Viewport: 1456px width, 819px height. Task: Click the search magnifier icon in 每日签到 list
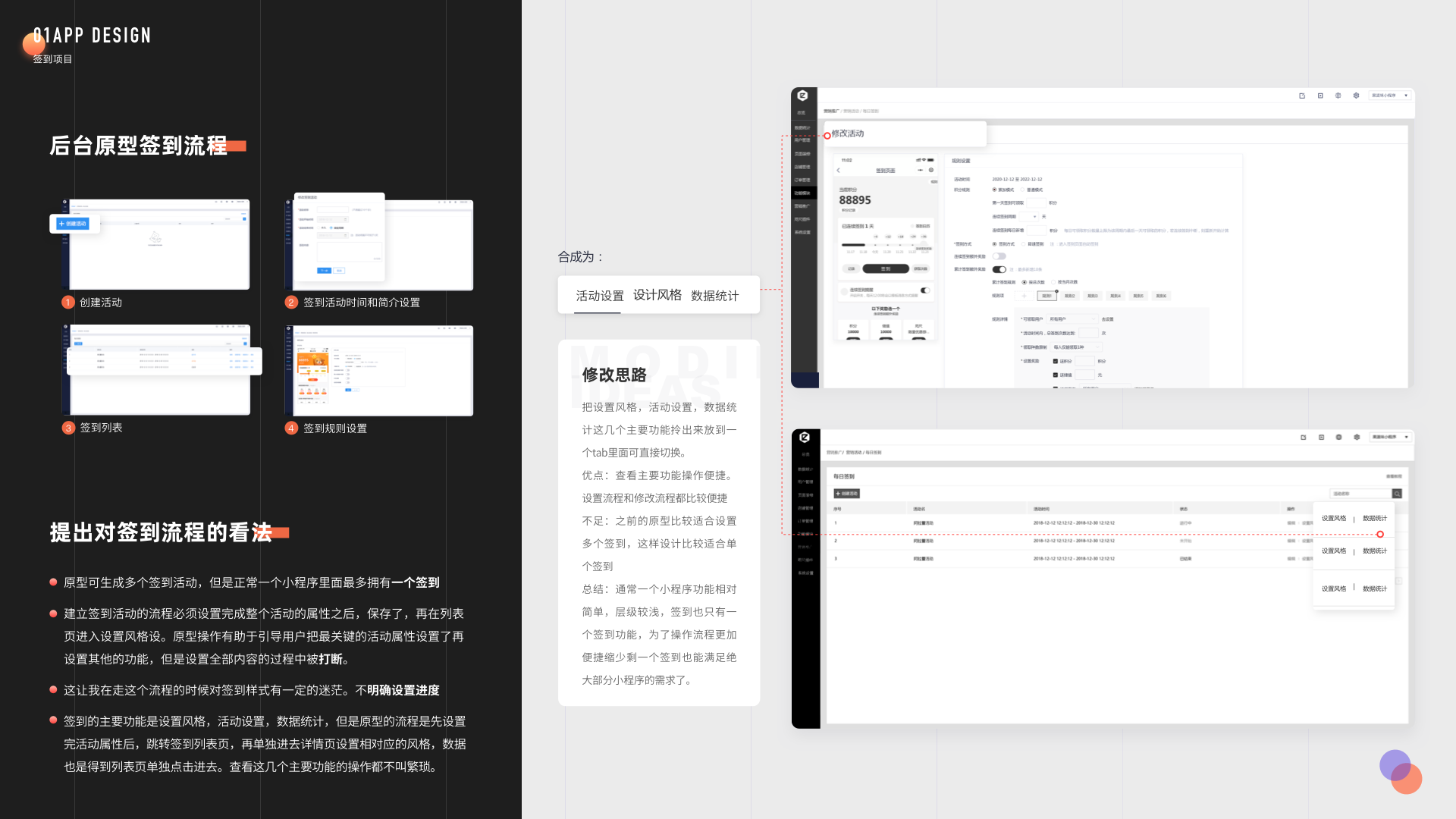pos(1397,494)
